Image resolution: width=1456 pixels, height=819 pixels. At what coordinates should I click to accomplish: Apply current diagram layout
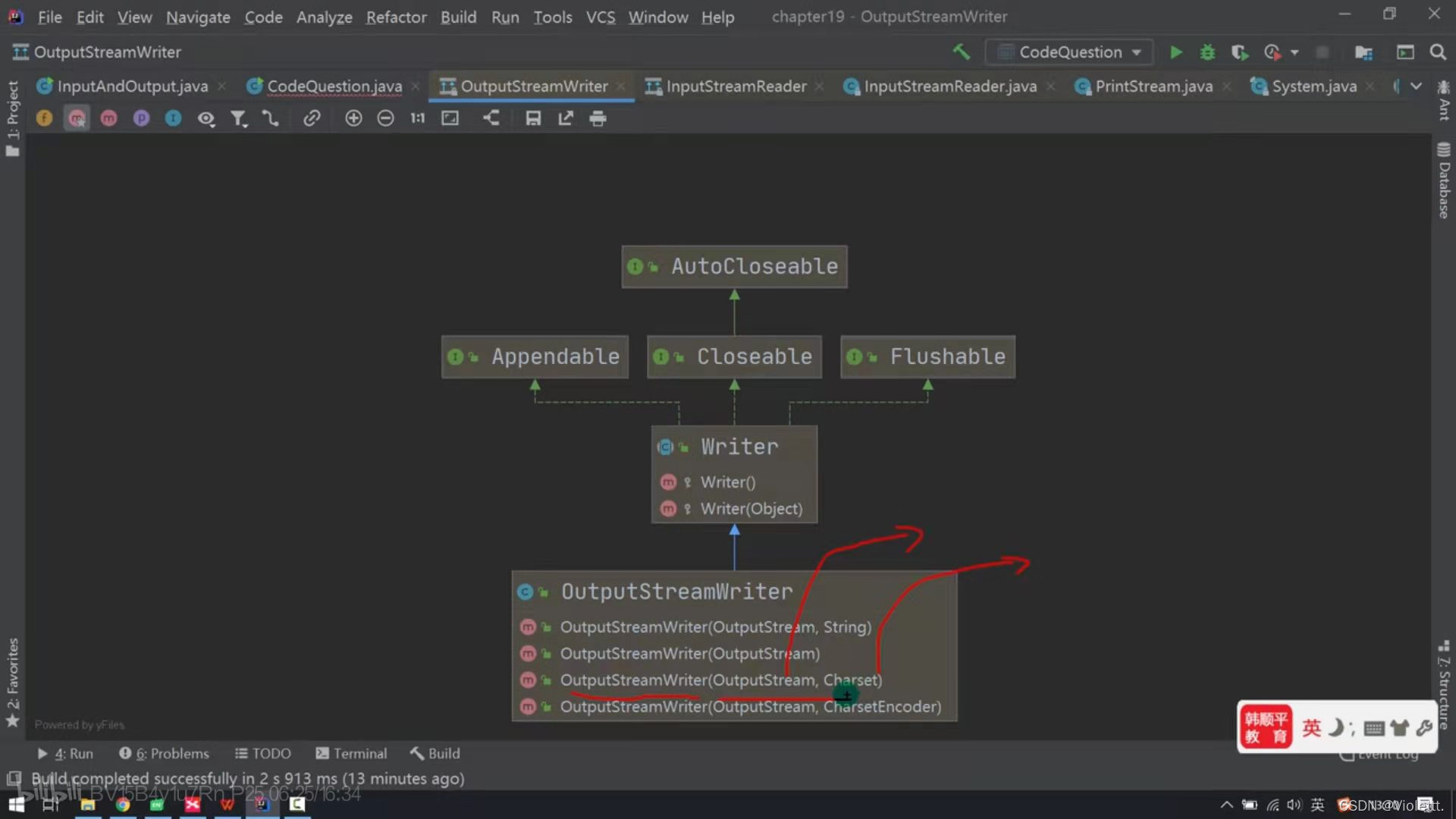click(x=491, y=118)
